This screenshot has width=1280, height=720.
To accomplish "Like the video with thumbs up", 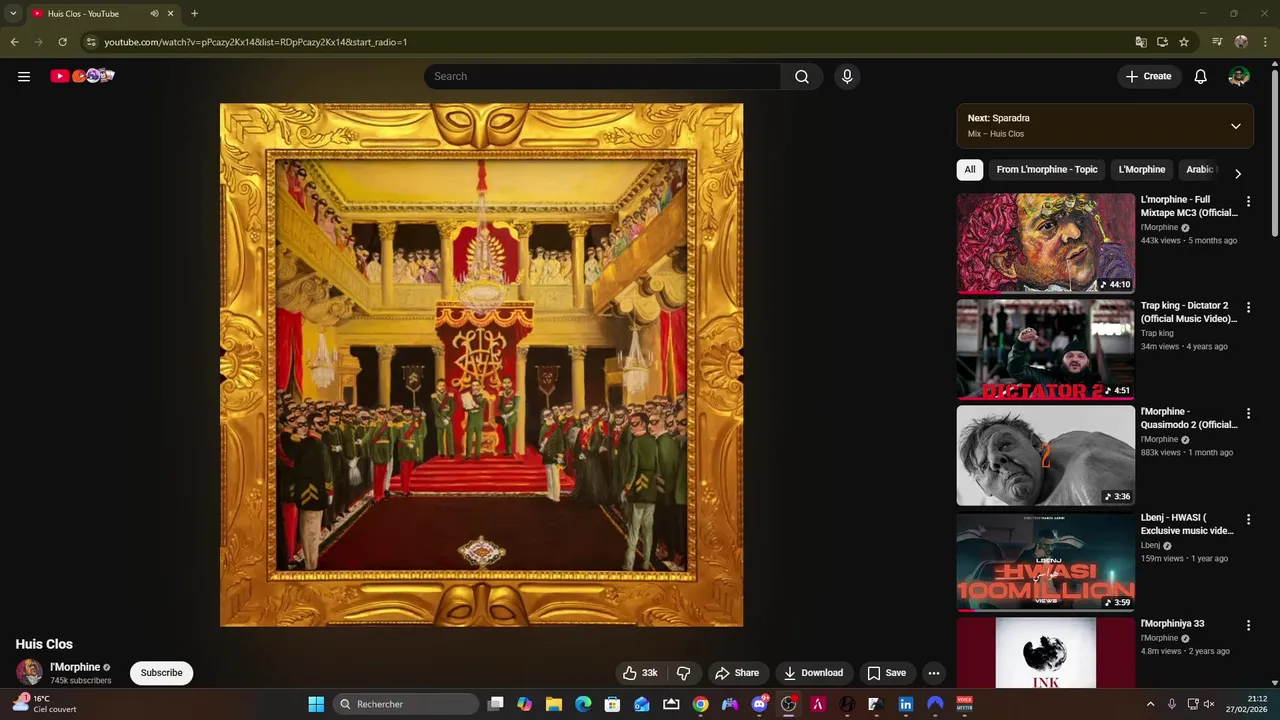I will [x=640, y=673].
